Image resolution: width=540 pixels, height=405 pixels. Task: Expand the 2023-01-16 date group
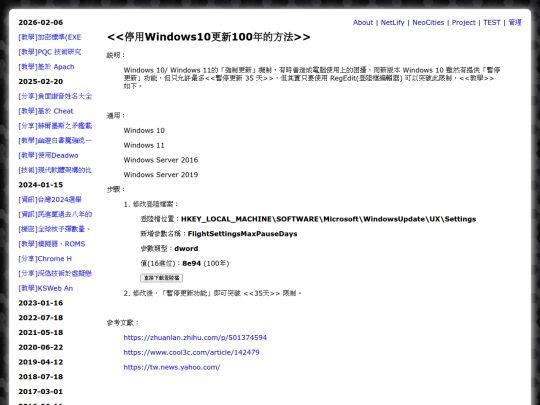pos(41,303)
